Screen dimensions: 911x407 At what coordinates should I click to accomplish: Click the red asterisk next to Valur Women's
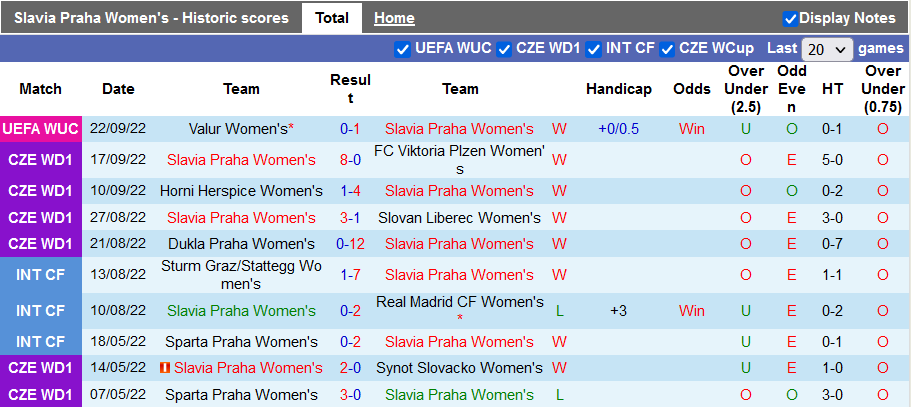pos(291,129)
